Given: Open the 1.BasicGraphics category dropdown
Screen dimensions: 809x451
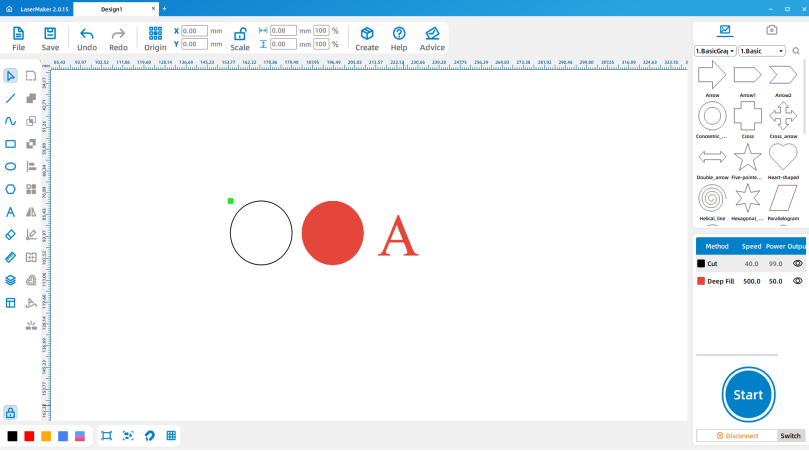Looking at the screenshot, I should (x=715, y=51).
